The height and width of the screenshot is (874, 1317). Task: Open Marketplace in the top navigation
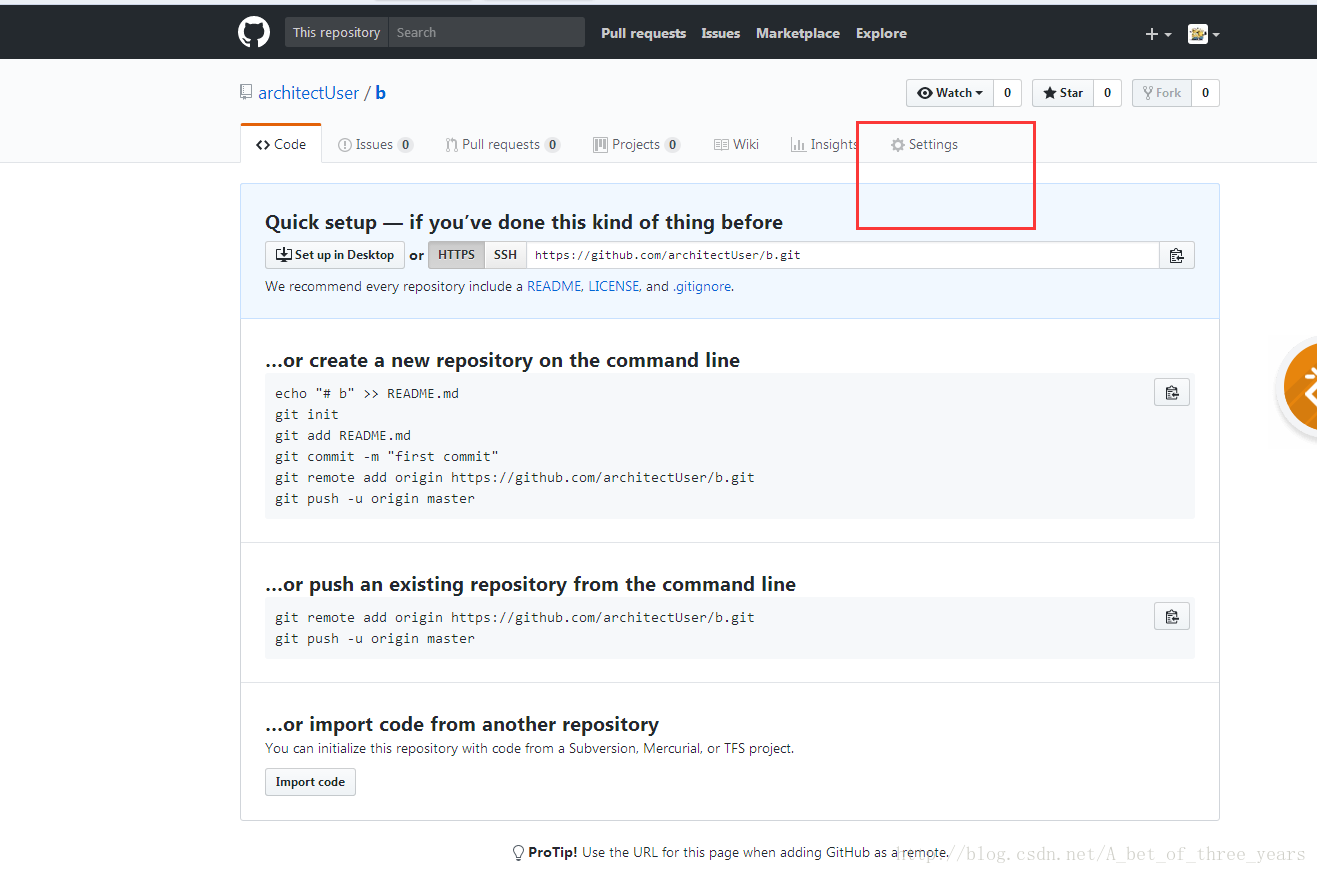click(x=797, y=33)
